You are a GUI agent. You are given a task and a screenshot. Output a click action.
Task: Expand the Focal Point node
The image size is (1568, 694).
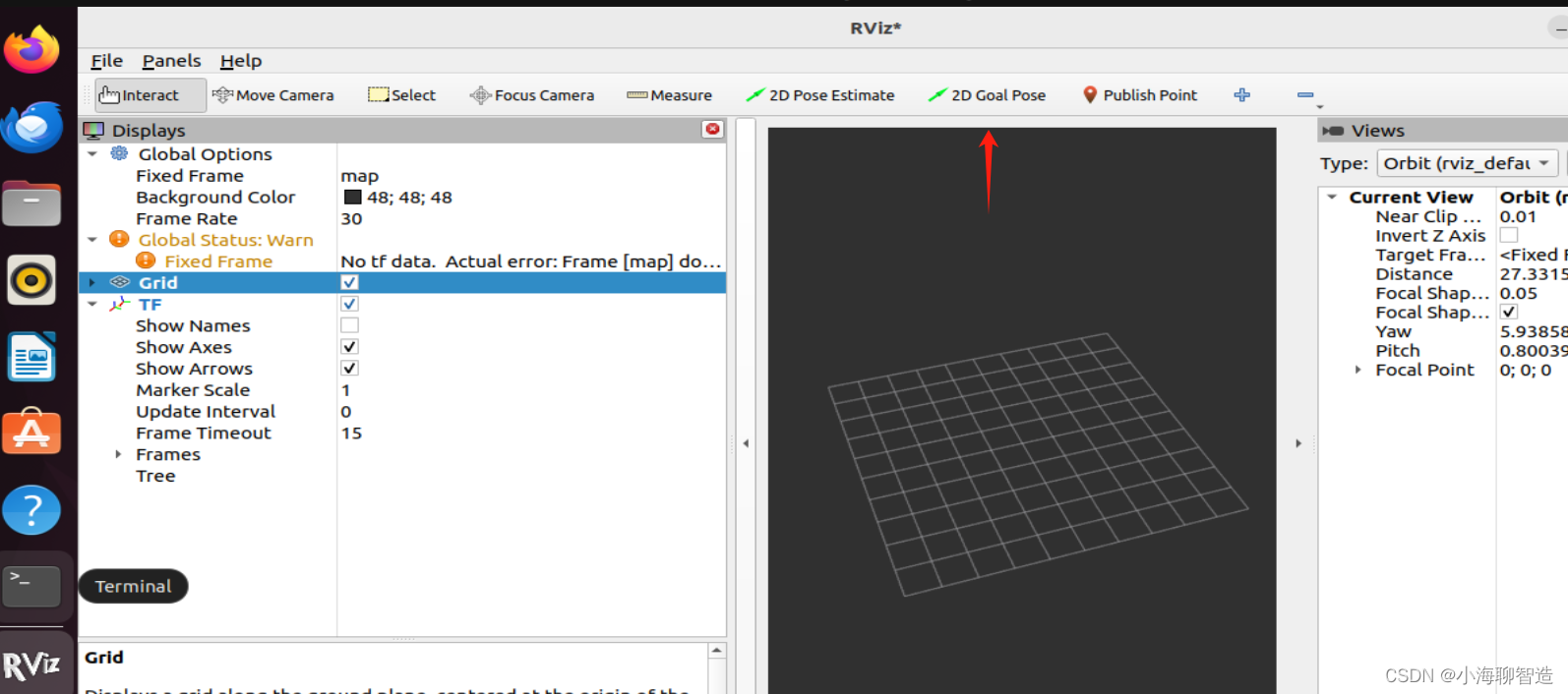pos(1357,370)
